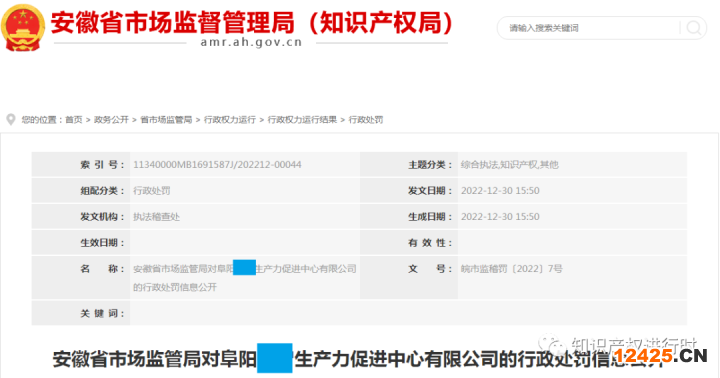The width and height of the screenshot is (720, 378).
Task: Click the amr.ah.gov.cn domain text
Action: pos(251,42)
